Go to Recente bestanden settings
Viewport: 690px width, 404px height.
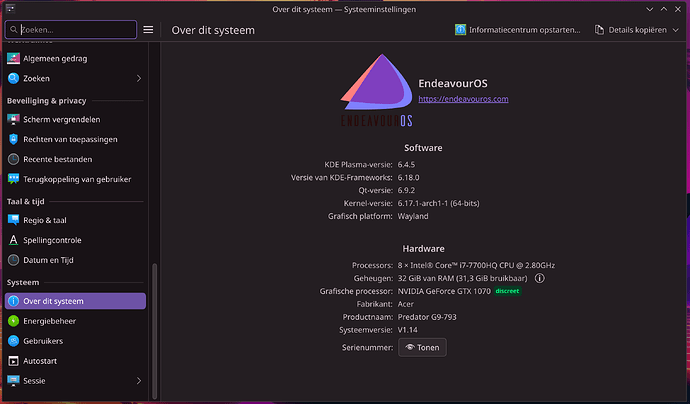tap(57, 159)
